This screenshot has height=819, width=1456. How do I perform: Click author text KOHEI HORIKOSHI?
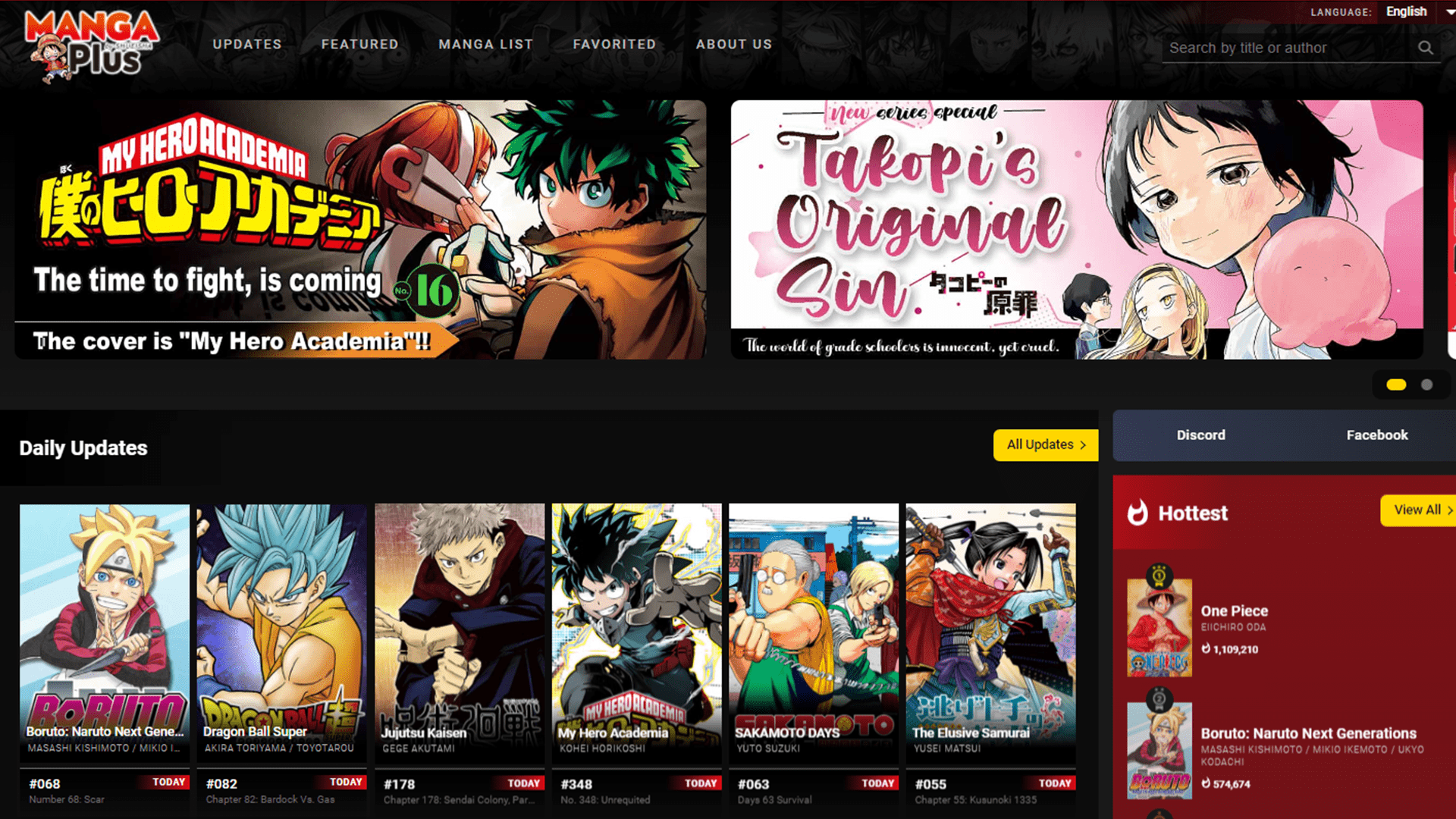pos(602,748)
